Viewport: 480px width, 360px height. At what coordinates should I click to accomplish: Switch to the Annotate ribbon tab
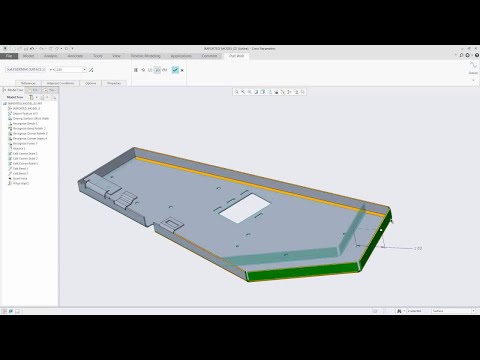point(75,56)
